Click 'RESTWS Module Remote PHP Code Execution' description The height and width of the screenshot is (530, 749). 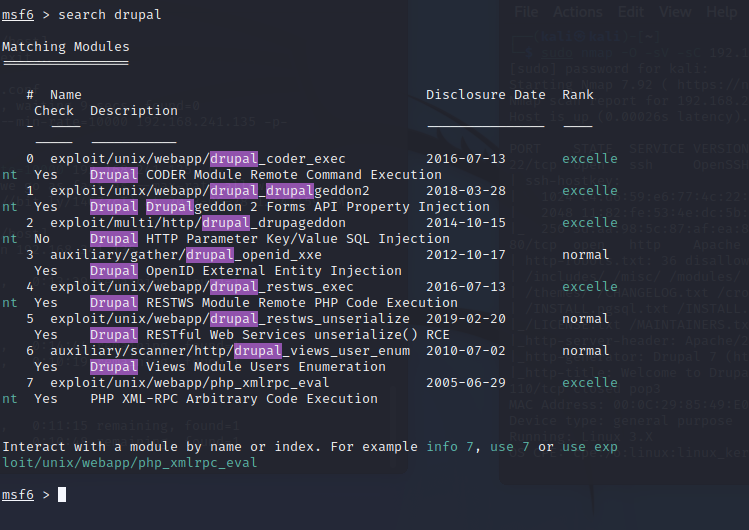tap(302, 303)
